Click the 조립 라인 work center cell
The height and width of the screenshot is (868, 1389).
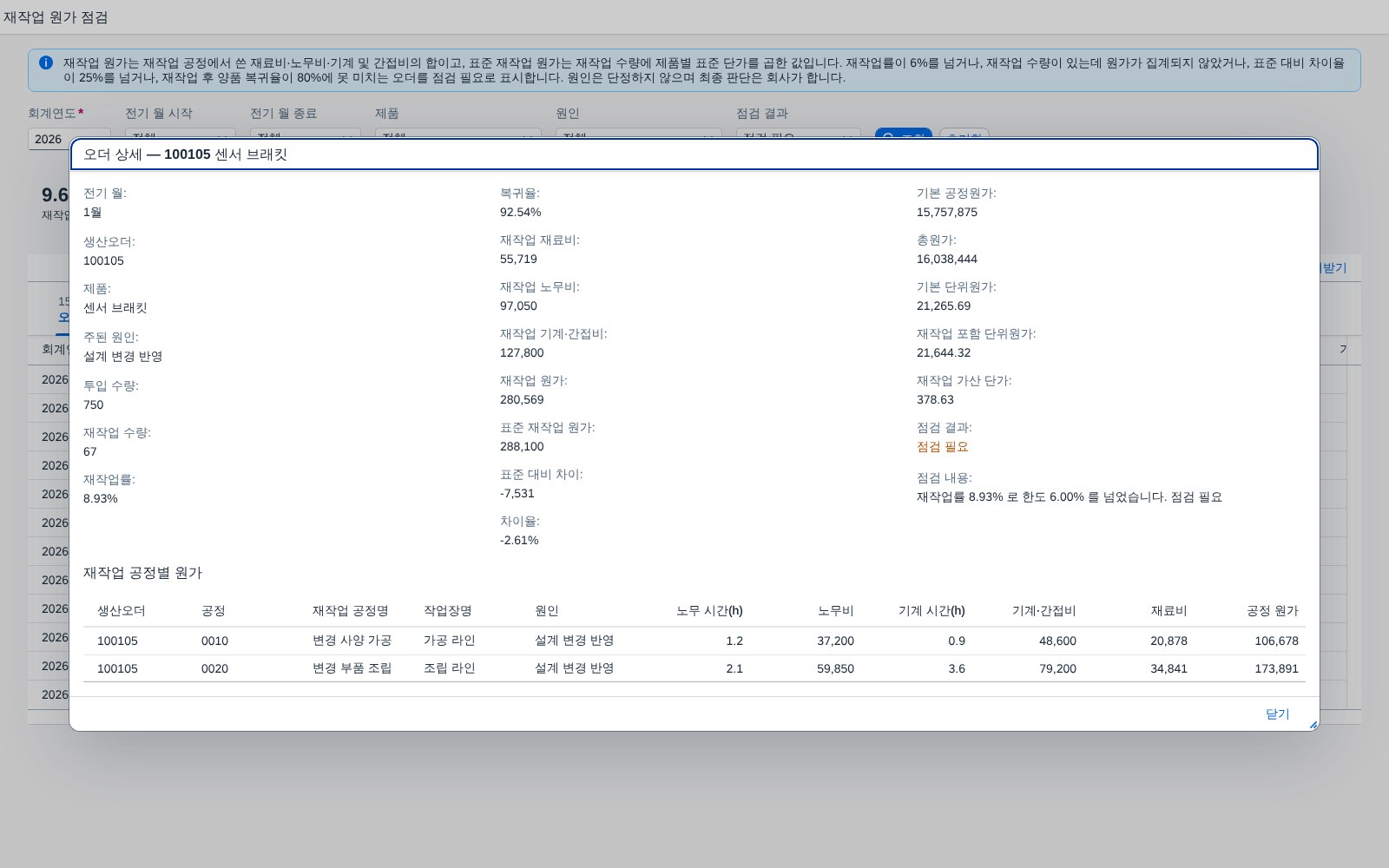pos(449,668)
